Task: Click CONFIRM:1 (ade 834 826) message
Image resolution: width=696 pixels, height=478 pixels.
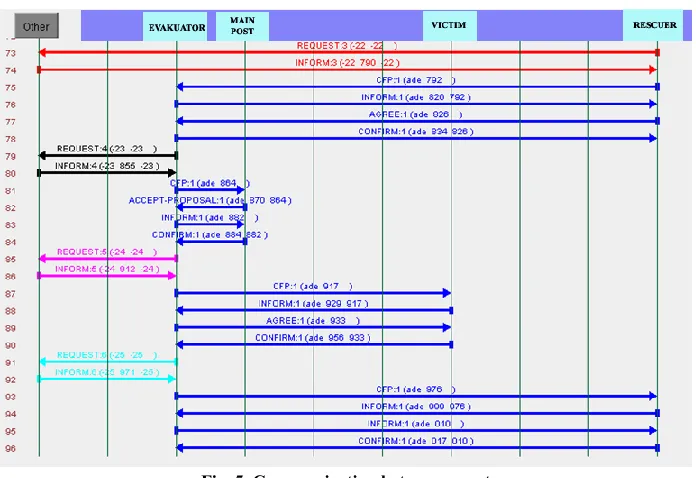Action: click(x=416, y=132)
